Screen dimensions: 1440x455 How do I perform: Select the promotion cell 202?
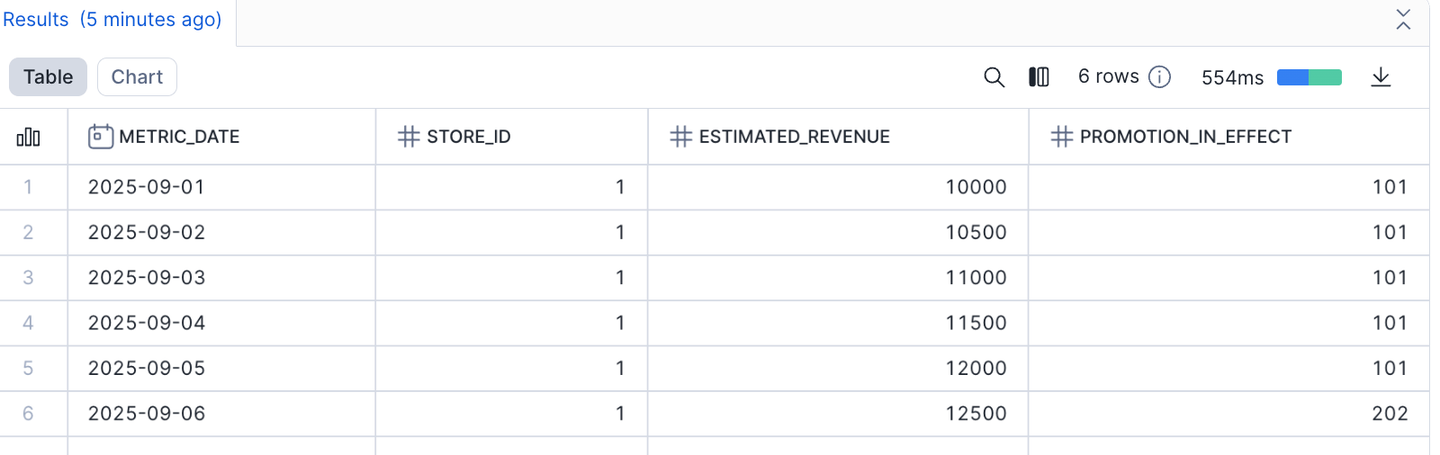1229,413
